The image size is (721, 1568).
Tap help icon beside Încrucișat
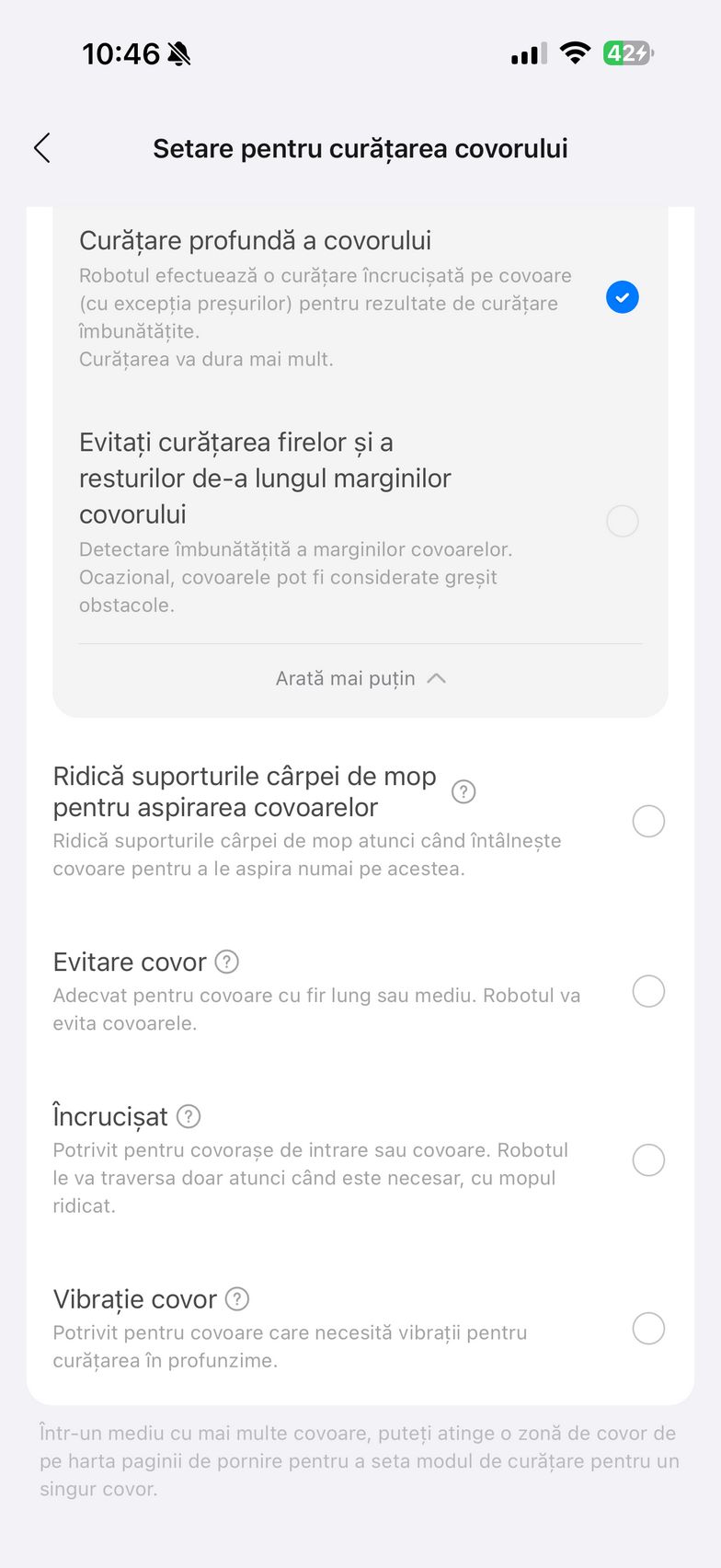point(189,1116)
